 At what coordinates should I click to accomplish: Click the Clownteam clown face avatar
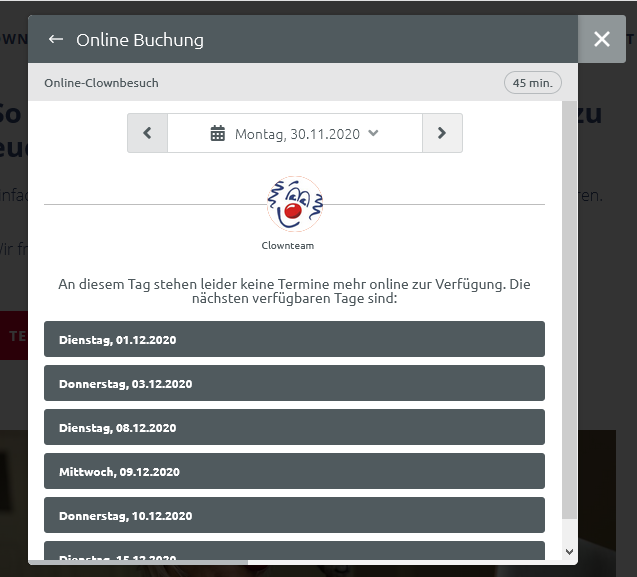click(x=295, y=204)
